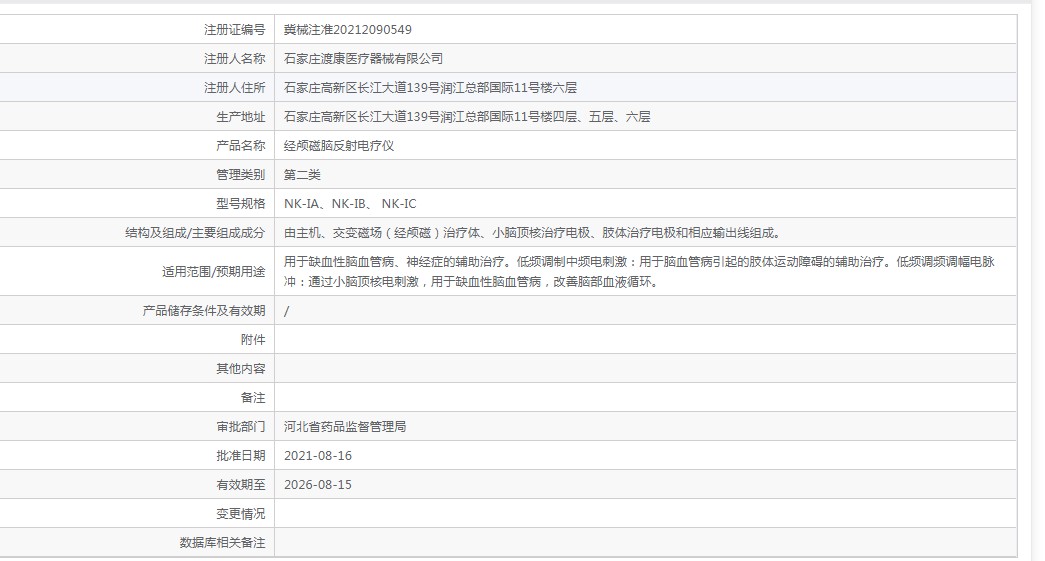Click the 生产地址 label
The image size is (1045, 561).
point(241,117)
